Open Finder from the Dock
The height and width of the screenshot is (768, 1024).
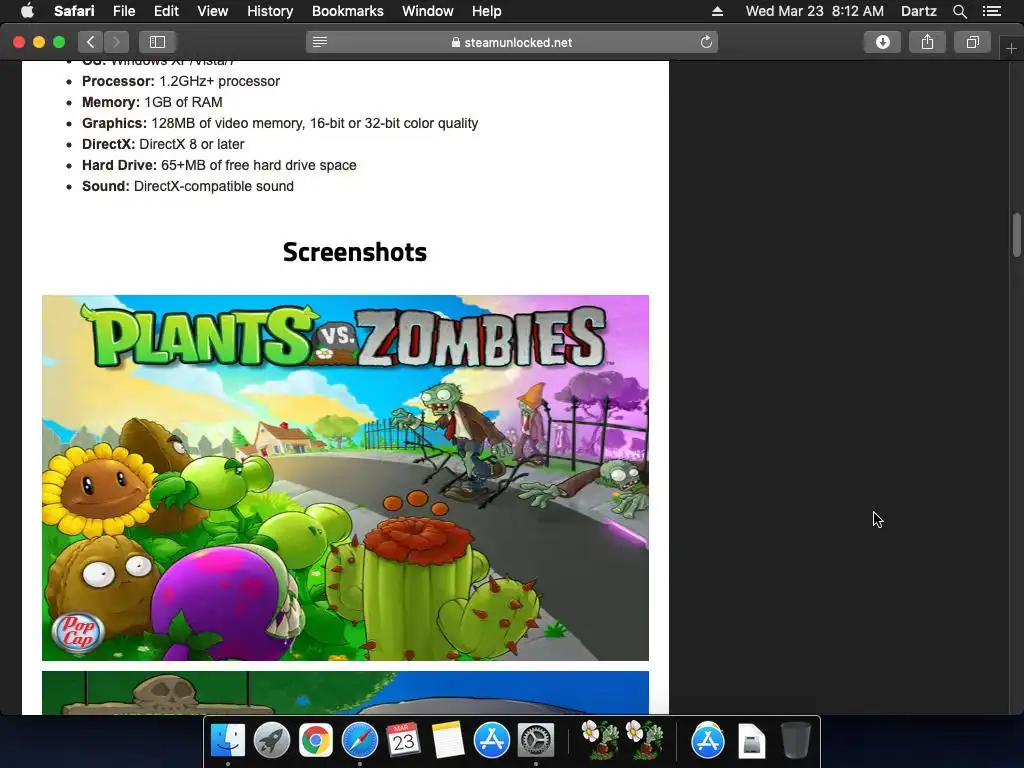[x=228, y=740]
